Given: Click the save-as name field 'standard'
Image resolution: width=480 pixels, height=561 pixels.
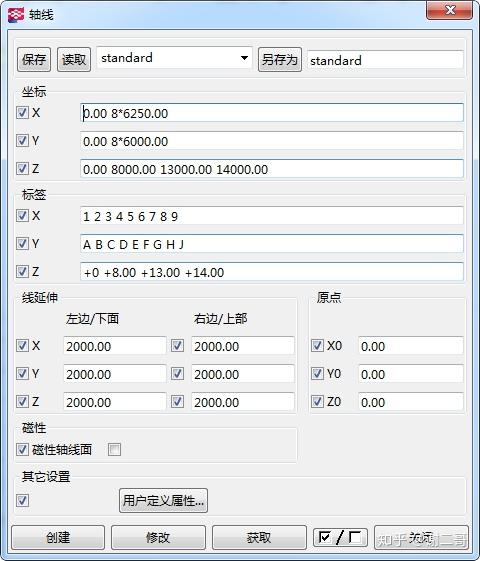Looking at the screenshot, I should click(x=385, y=60).
